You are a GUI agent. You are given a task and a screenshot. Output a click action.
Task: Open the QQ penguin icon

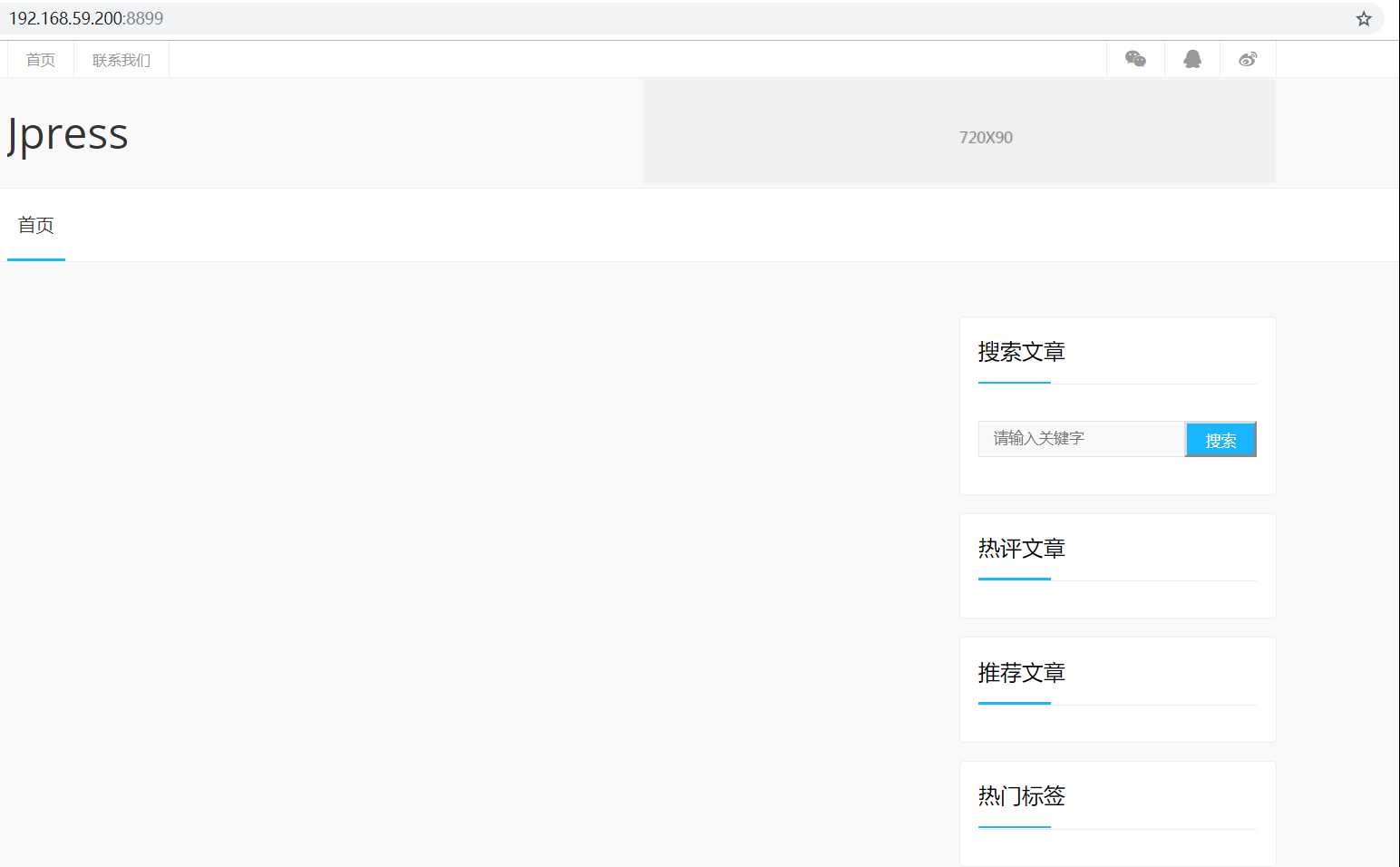point(1192,59)
